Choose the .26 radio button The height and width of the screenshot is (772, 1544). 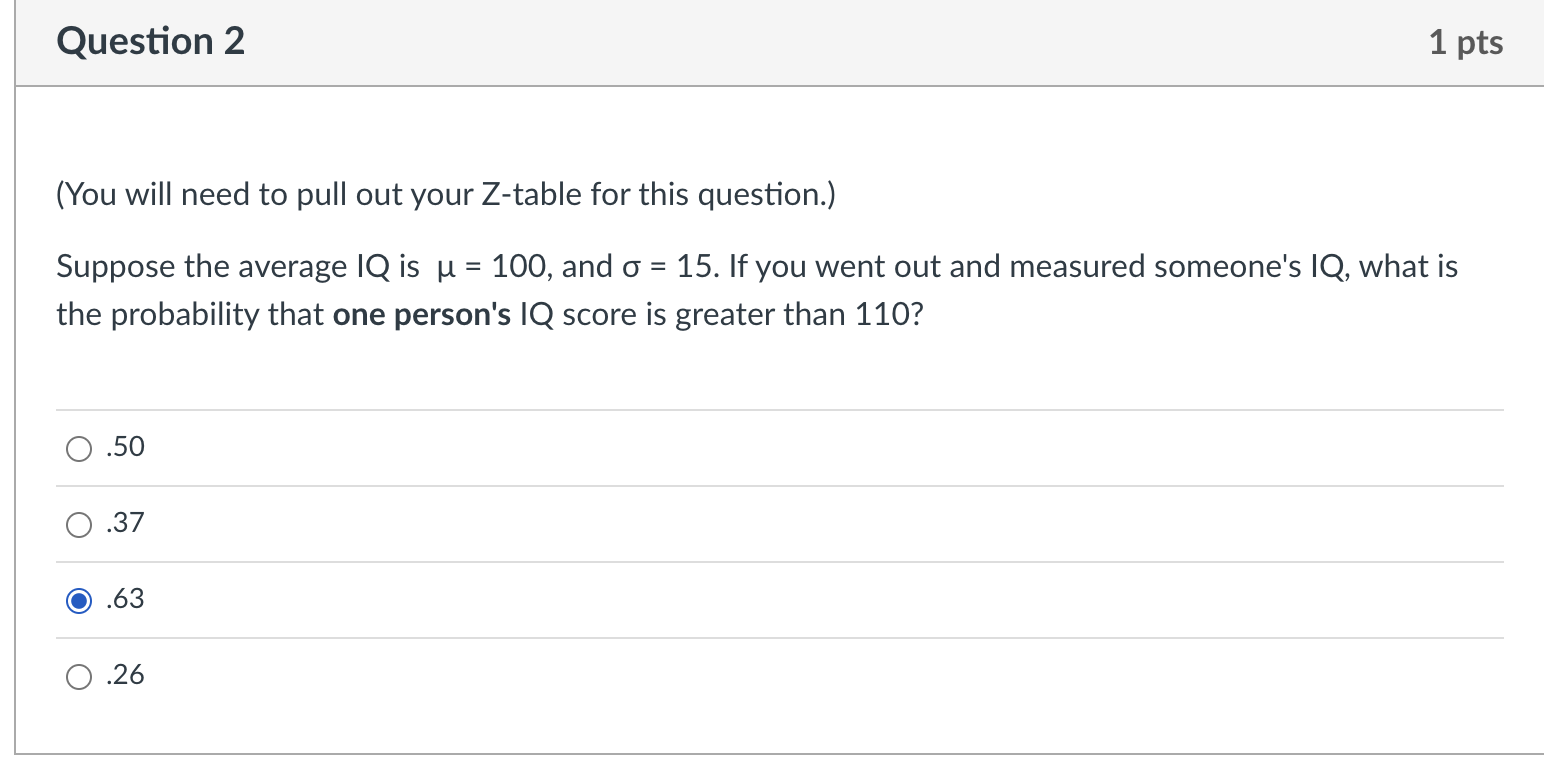click(x=78, y=676)
